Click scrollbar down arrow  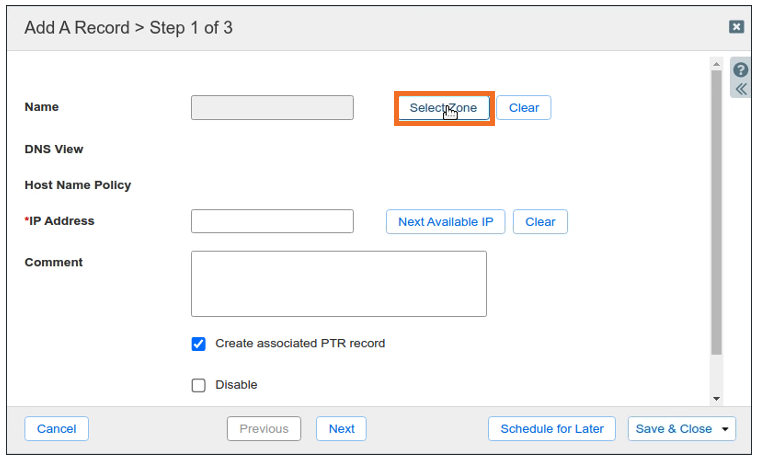tap(716, 398)
